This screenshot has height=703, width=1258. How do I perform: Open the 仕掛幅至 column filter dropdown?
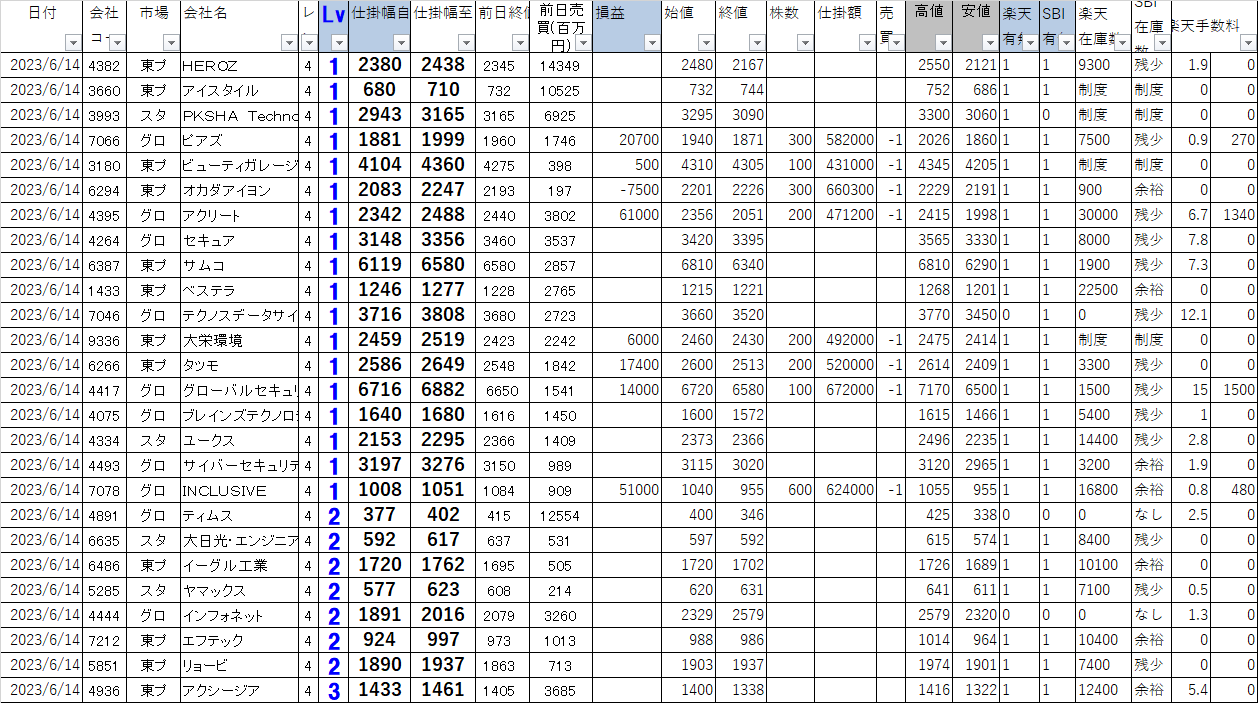tap(466, 43)
